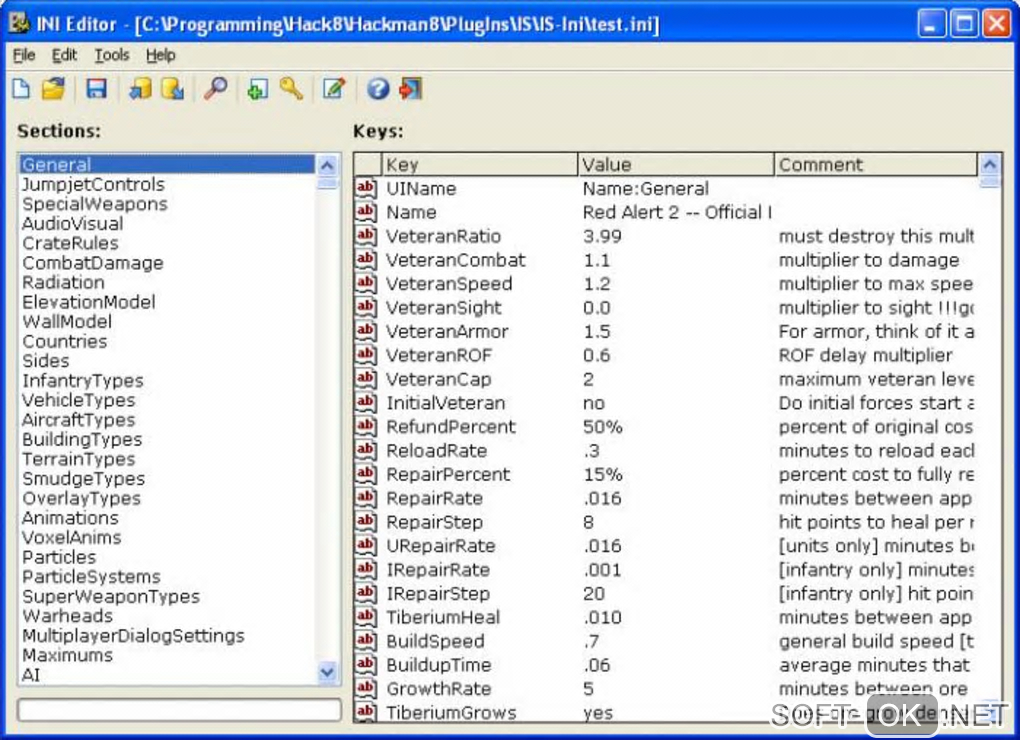Click the yellow folder with left arrow icon
The image size is (1020, 740).
point(140,88)
